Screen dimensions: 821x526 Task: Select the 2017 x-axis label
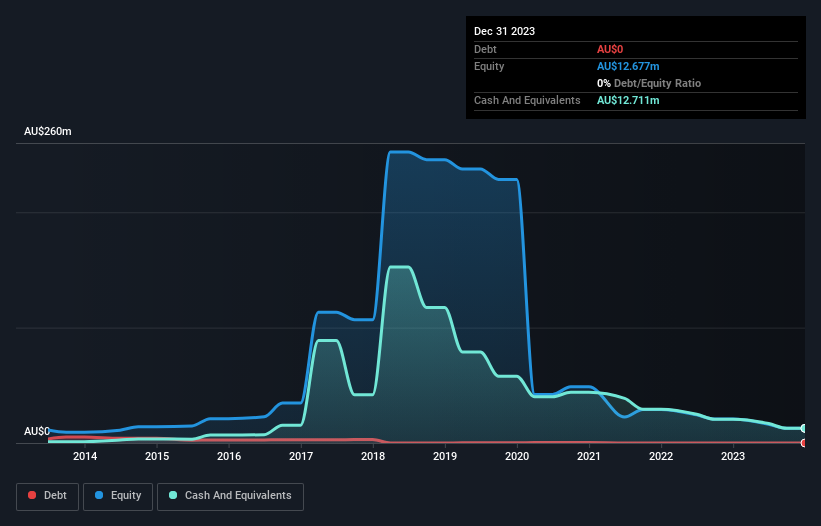pyautogui.click(x=301, y=456)
